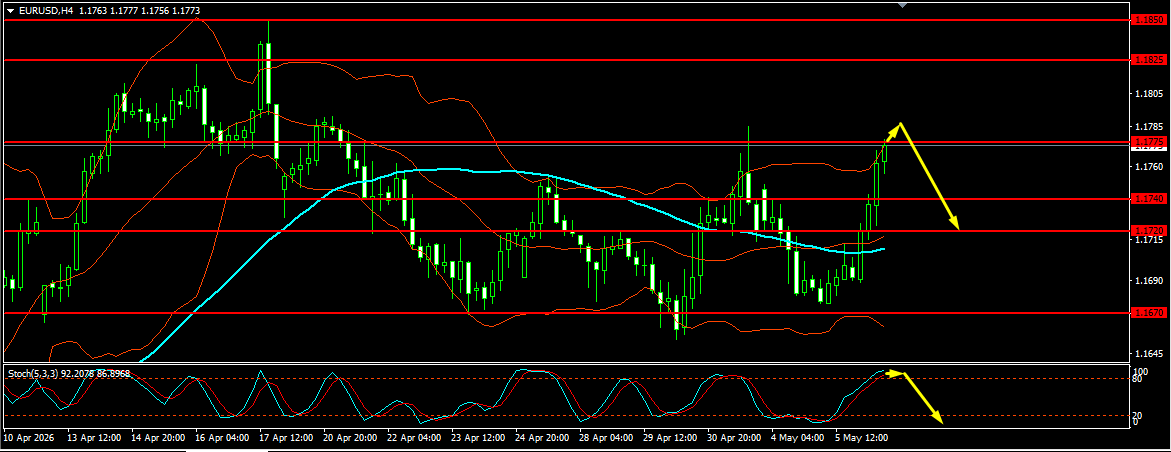
Task: Click the 1.1785 price scale label
Action: click(x=1148, y=126)
